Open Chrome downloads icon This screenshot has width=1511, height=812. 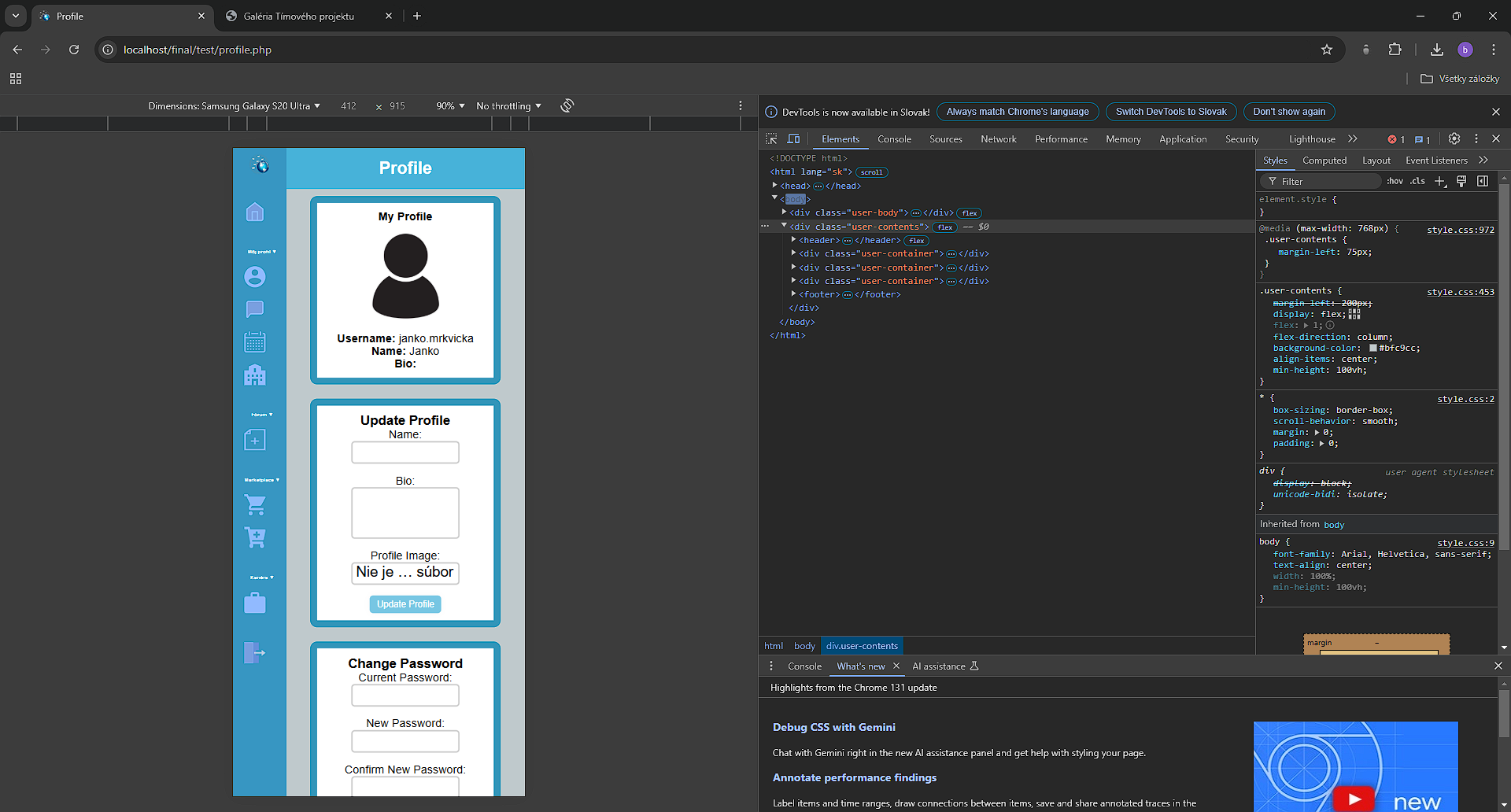pyautogui.click(x=1437, y=50)
